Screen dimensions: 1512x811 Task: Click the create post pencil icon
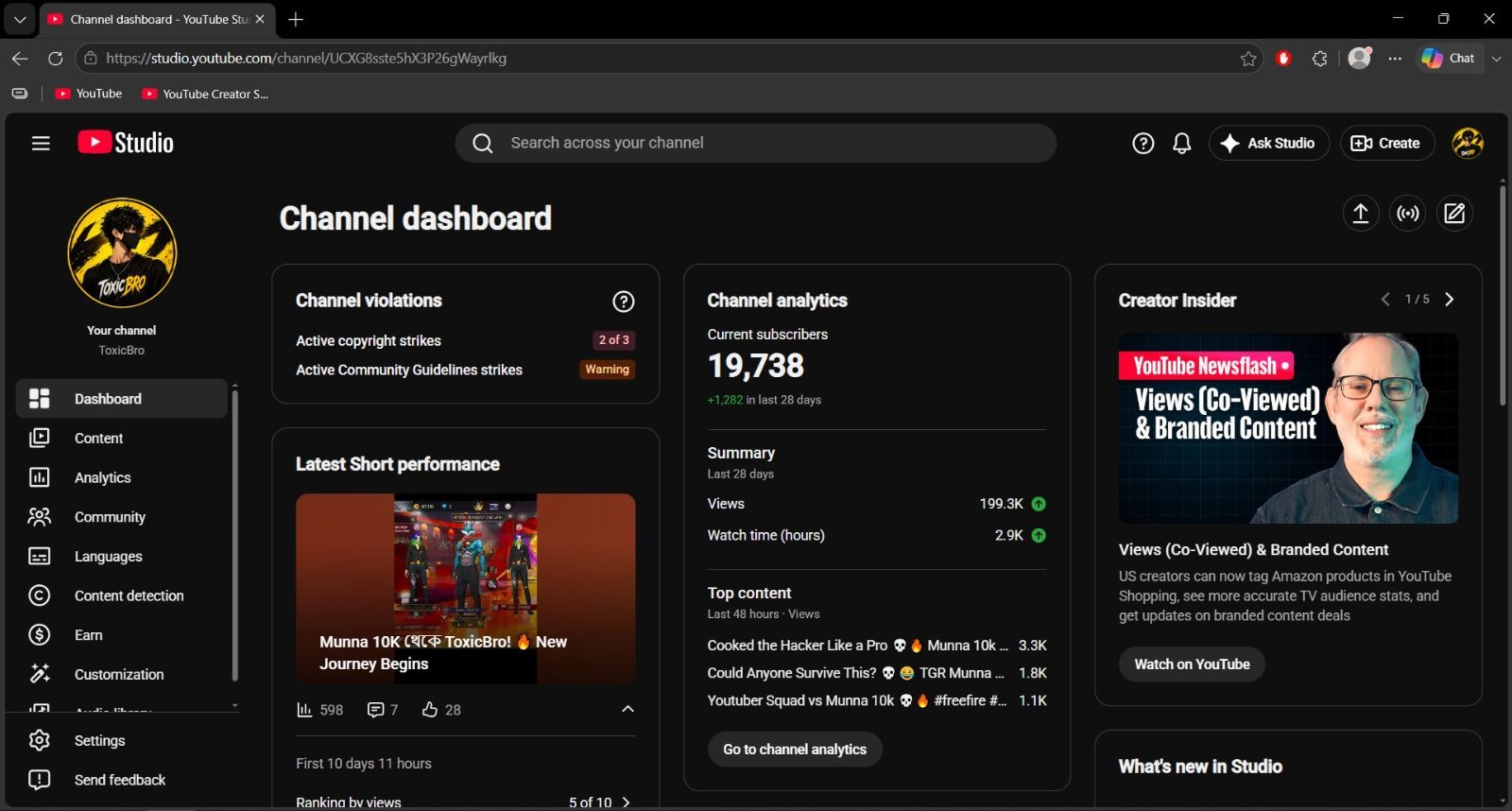pyautogui.click(x=1455, y=214)
